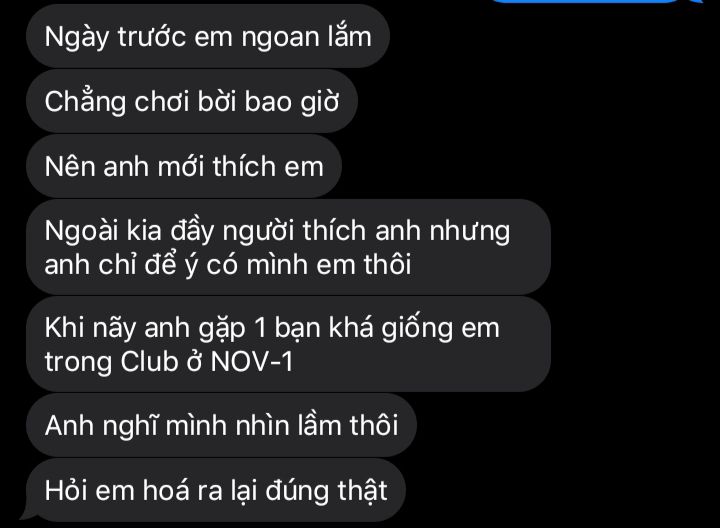Viewport: 720px width, 528px height.
Task: Tap the word 'nhưng' in the long message
Action: coord(470,232)
